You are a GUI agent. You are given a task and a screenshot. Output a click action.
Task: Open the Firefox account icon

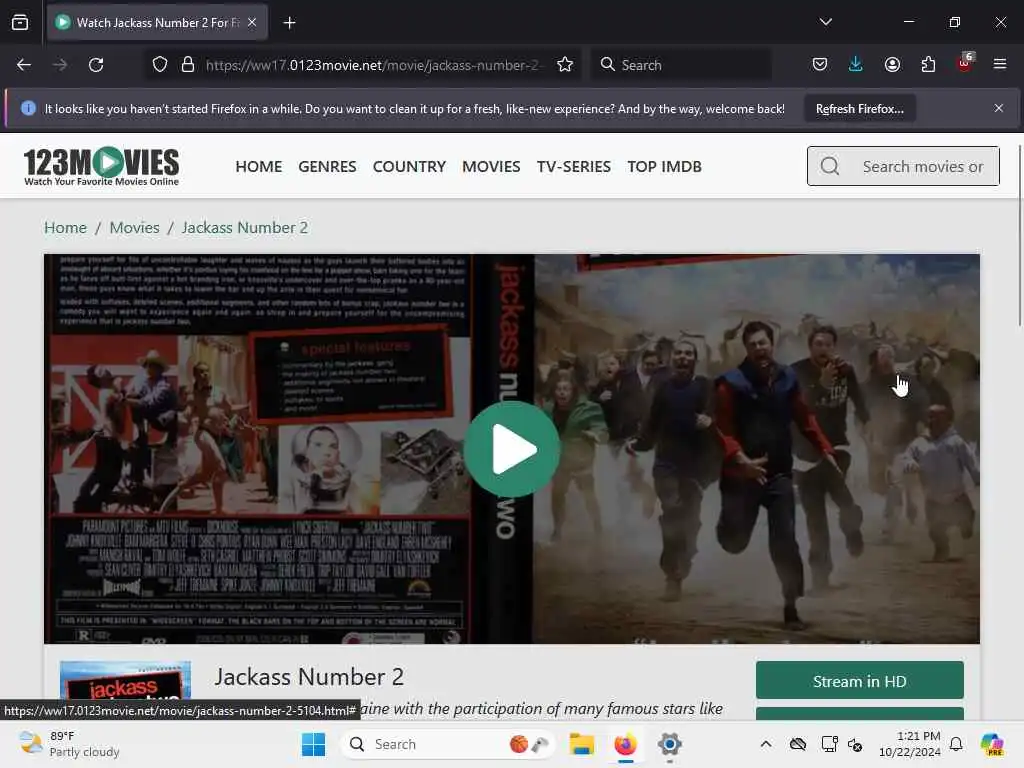click(x=892, y=64)
